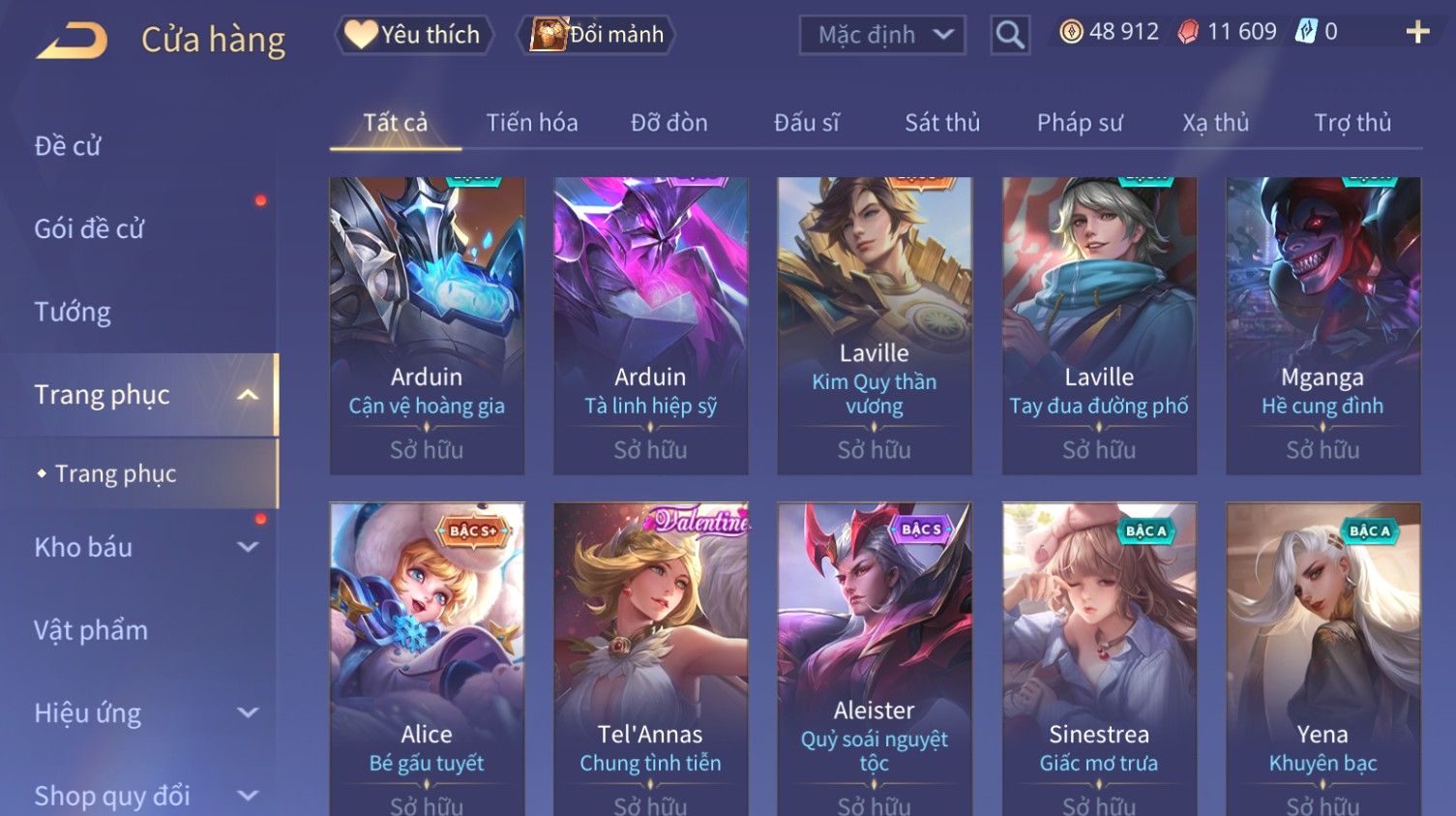
Task: Open Alice Bé gấu tuyết skin card
Action: (427, 658)
